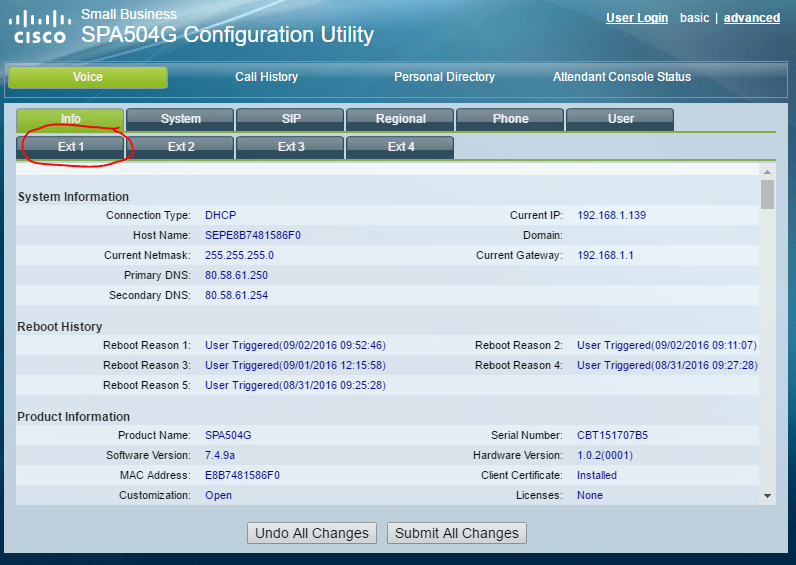Click Current Gateway value 192.168.1.1

coord(605,255)
